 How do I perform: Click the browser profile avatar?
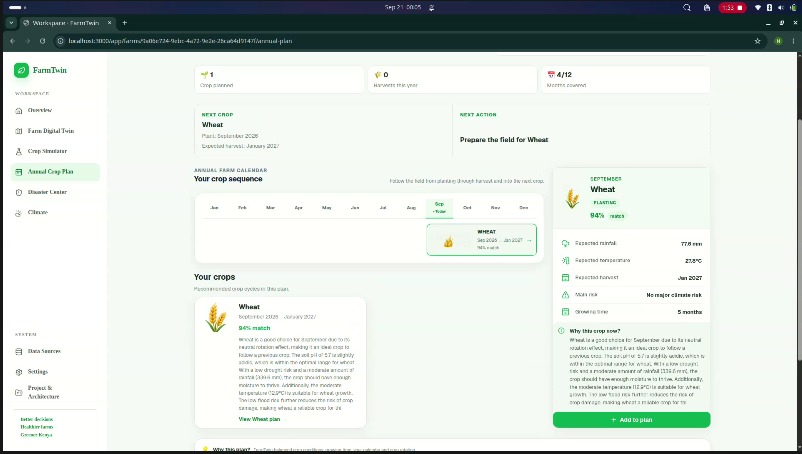tap(778, 41)
